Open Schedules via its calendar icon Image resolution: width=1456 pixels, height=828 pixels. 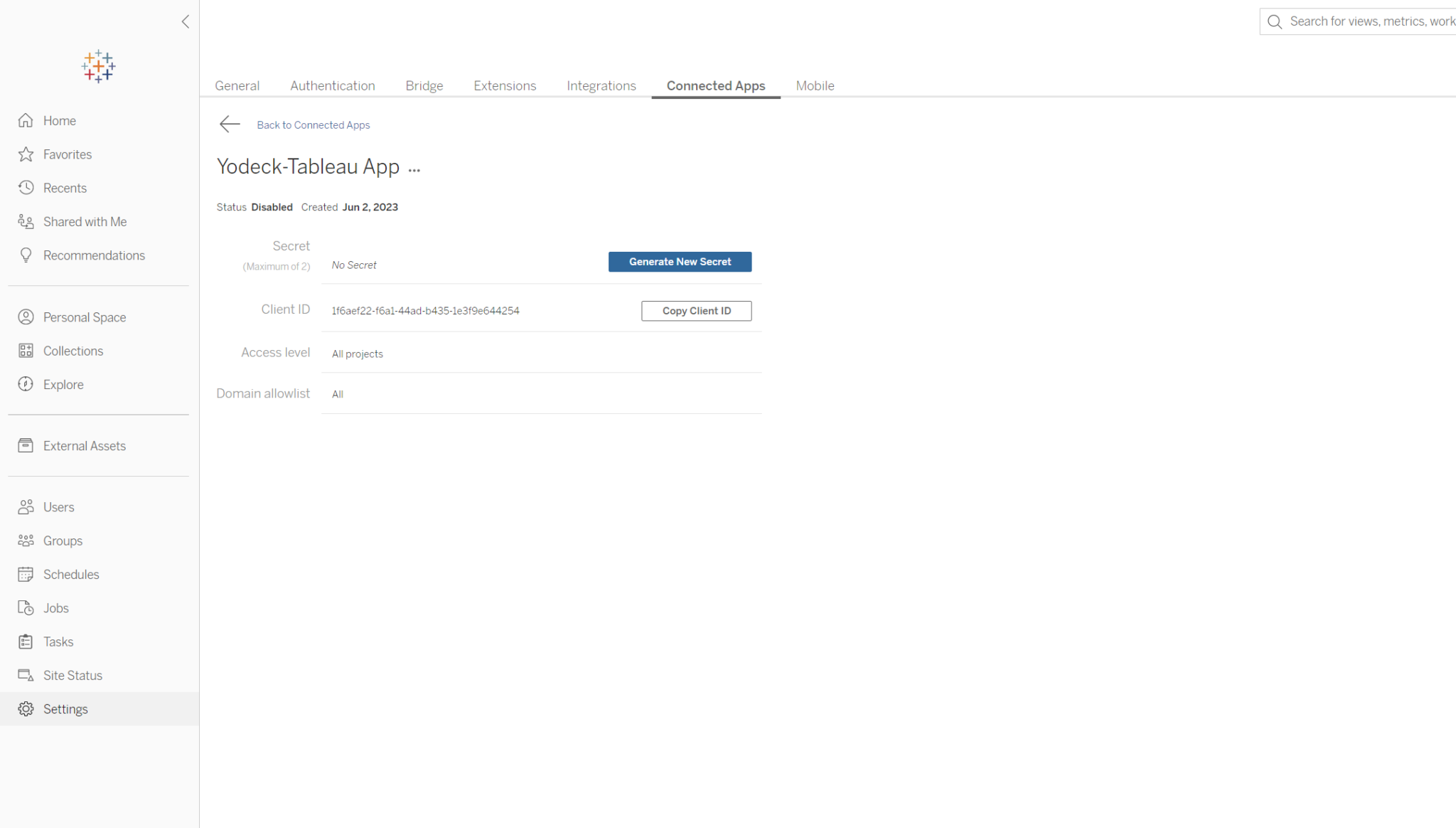26,574
